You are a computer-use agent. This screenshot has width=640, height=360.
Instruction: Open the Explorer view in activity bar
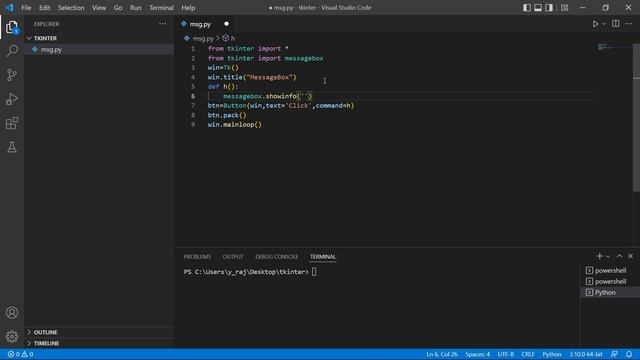point(12,27)
